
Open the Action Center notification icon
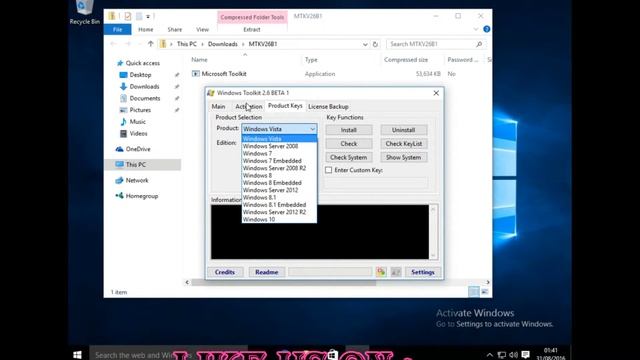click(526, 355)
